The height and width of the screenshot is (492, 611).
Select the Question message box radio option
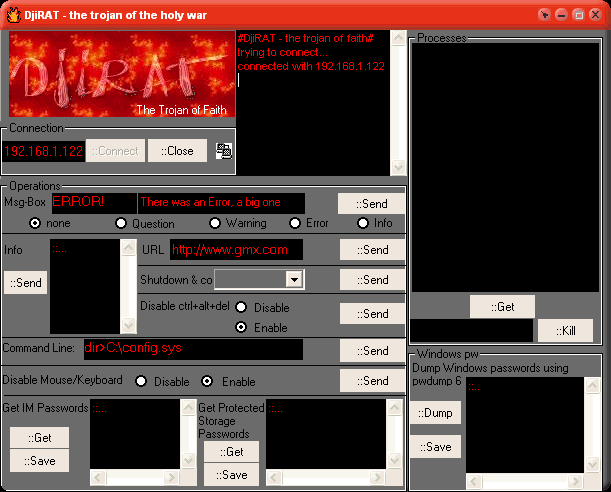click(x=122, y=223)
